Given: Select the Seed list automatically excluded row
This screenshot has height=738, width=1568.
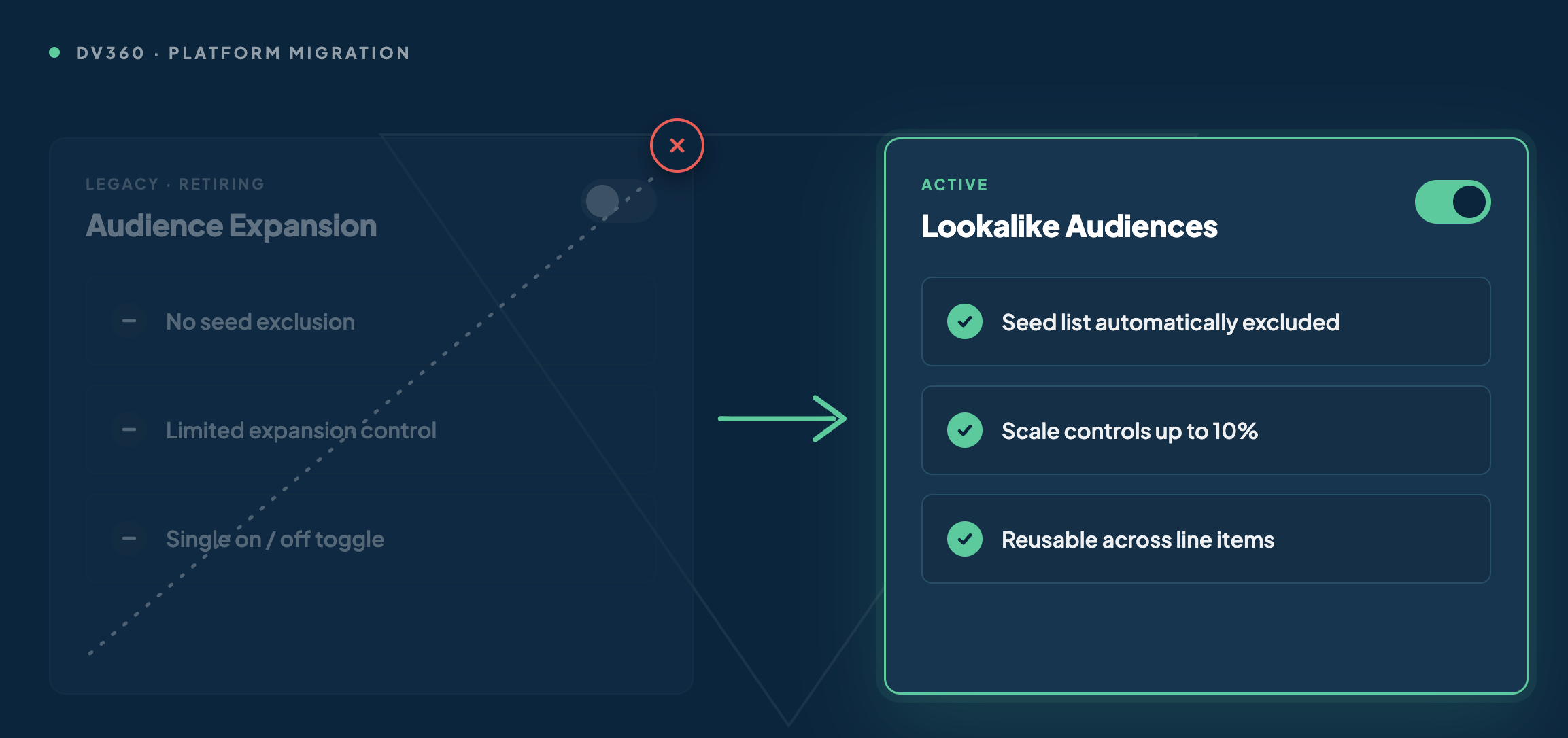Looking at the screenshot, I should coord(1206,321).
